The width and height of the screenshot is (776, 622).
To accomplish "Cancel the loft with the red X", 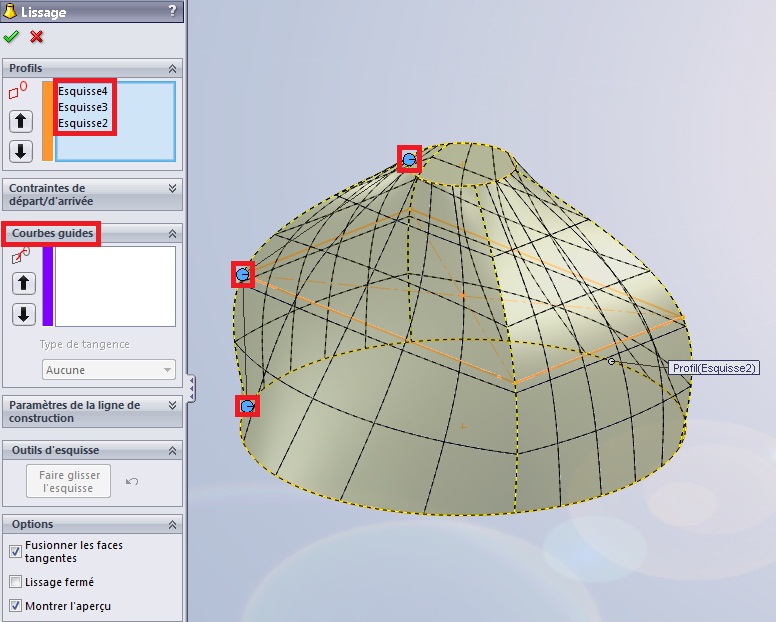I will [37, 37].
